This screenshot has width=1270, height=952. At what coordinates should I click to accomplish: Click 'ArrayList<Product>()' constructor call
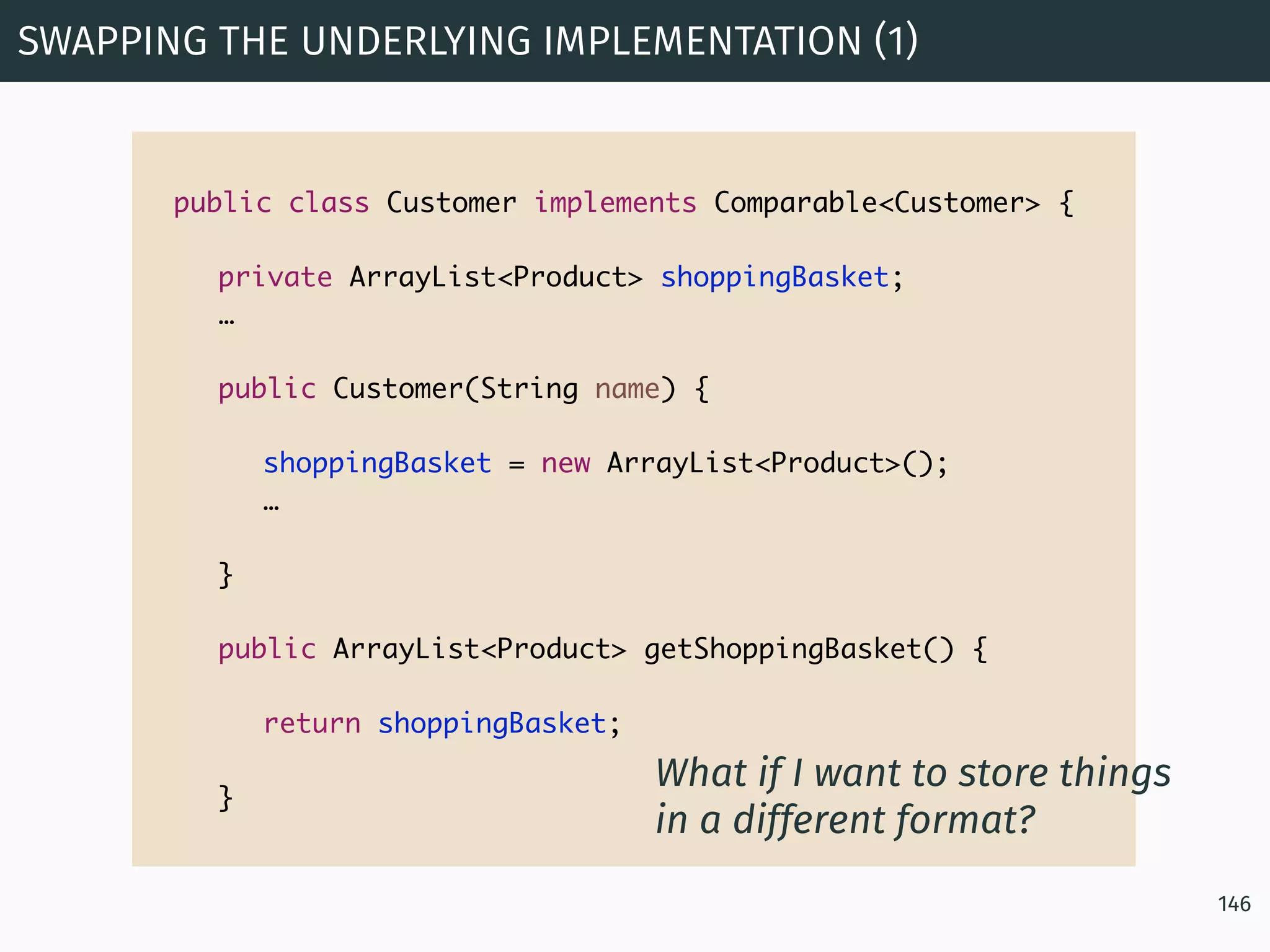tap(769, 464)
